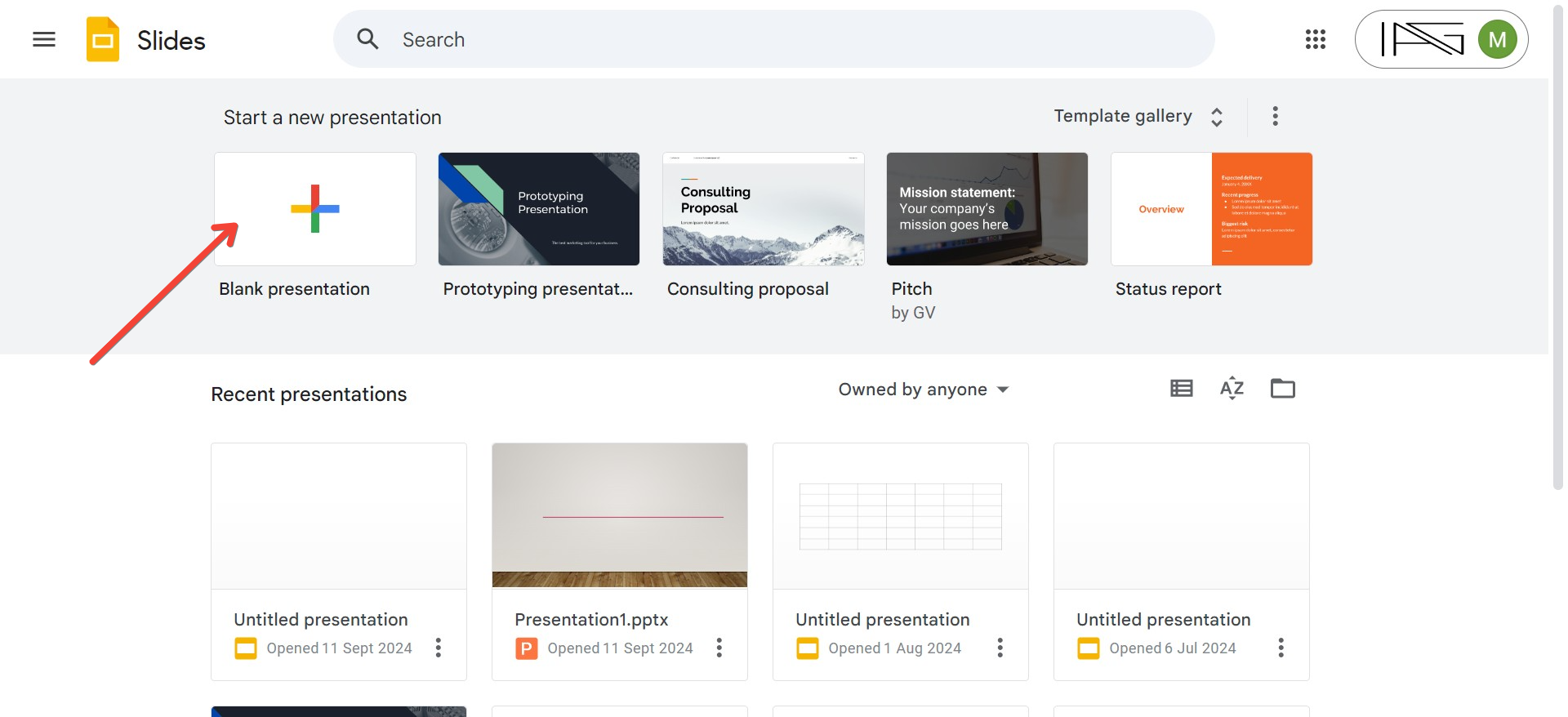Open the Google apps grid
The width and height of the screenshot is (1568, 717).
tap(1315, 39)
